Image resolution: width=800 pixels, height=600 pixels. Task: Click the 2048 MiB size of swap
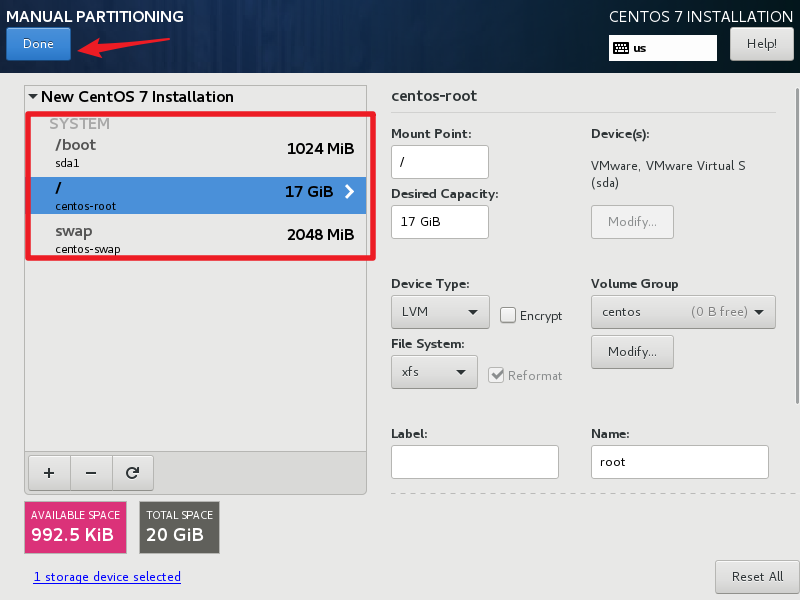point(320,234)
